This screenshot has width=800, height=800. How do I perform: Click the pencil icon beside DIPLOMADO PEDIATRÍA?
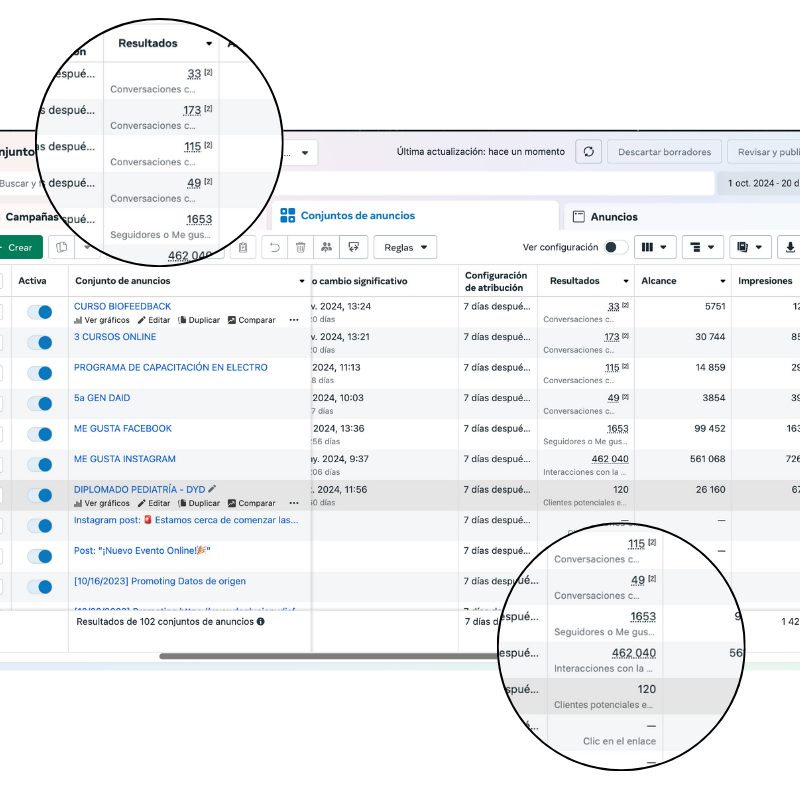click(x=212, y=489)
